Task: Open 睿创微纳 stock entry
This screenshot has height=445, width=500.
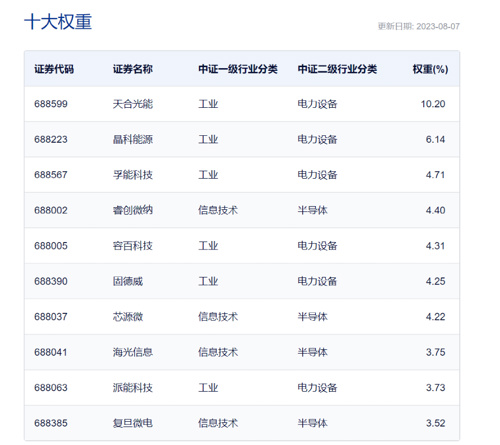Action: click(x=133, y=210)
